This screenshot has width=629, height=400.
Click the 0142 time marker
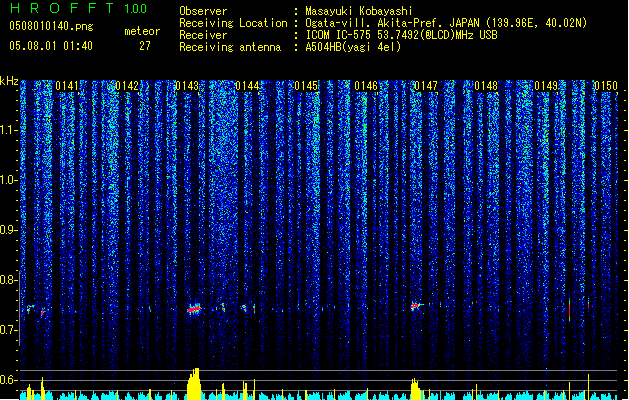(x=127, y=86)
